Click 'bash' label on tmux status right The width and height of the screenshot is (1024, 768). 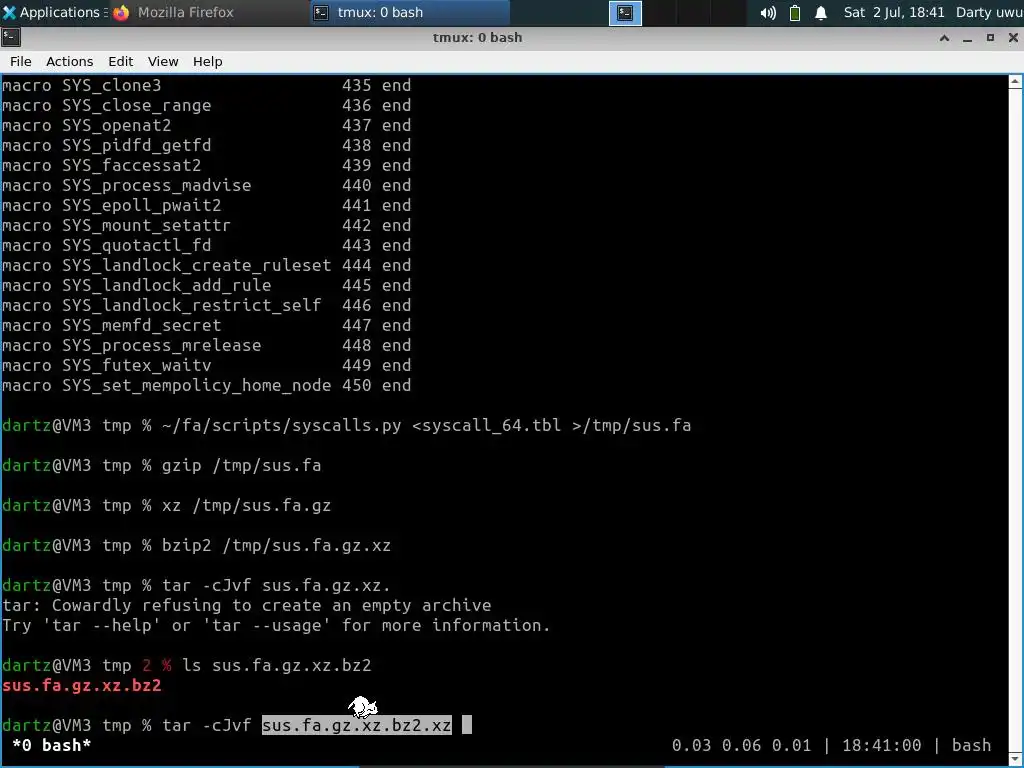pos(972,745)
